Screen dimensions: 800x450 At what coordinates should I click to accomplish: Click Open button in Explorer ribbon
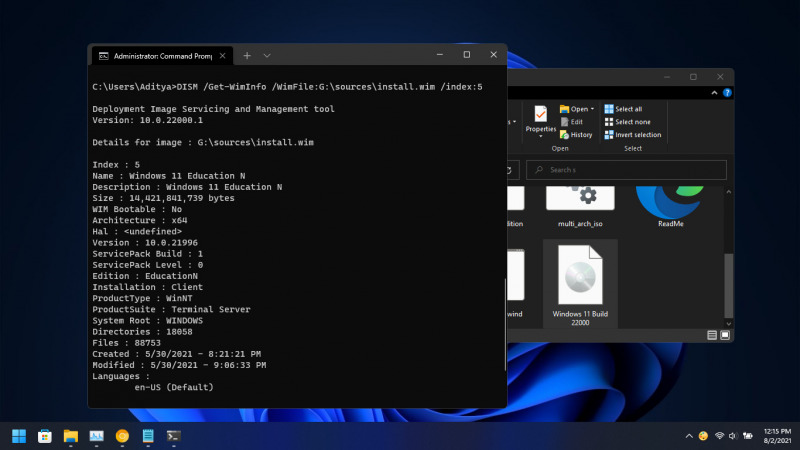point(574,109)
